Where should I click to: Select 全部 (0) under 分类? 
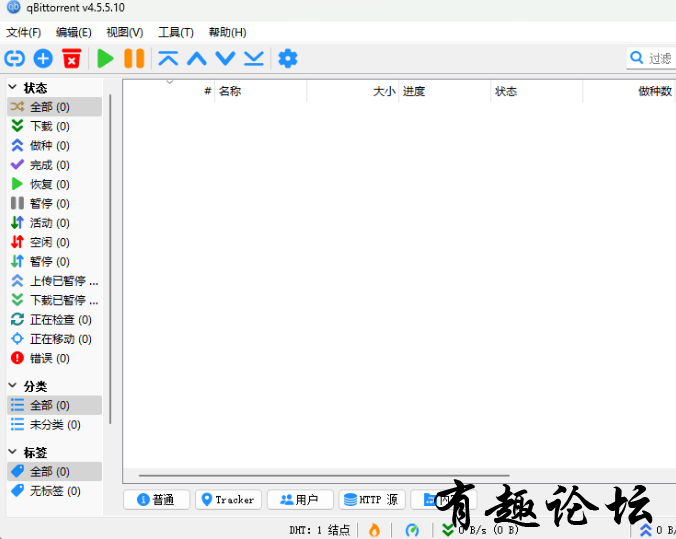(55, 405)
